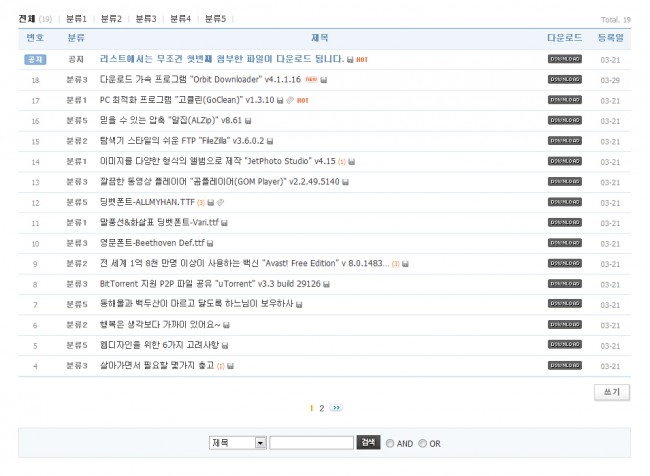The width and height of the screenshot is (650, 476).
Task: Switch to the 분류1 category tab
Action: tap(76, 19)
